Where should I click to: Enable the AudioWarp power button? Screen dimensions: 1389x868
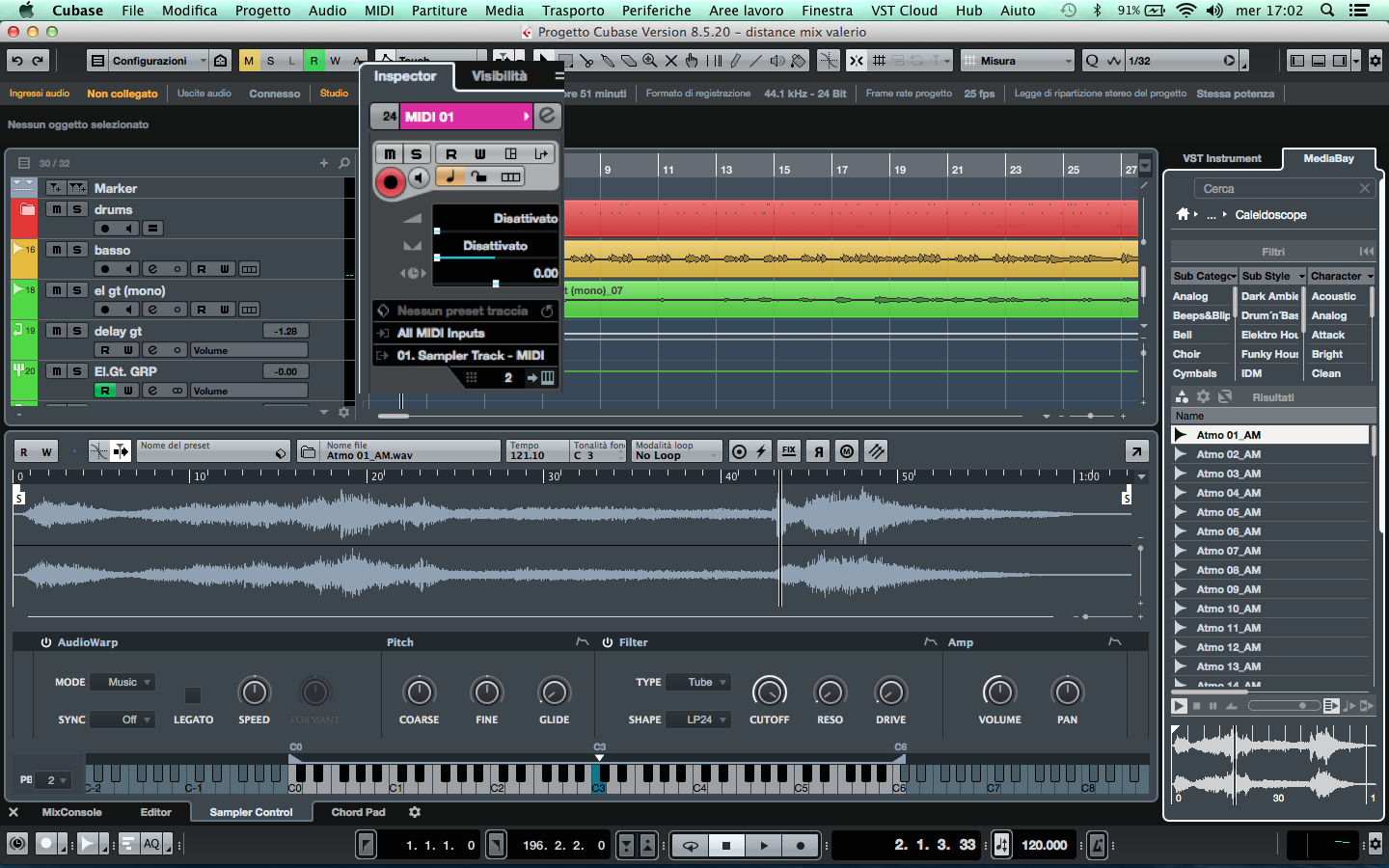[45, 642]
